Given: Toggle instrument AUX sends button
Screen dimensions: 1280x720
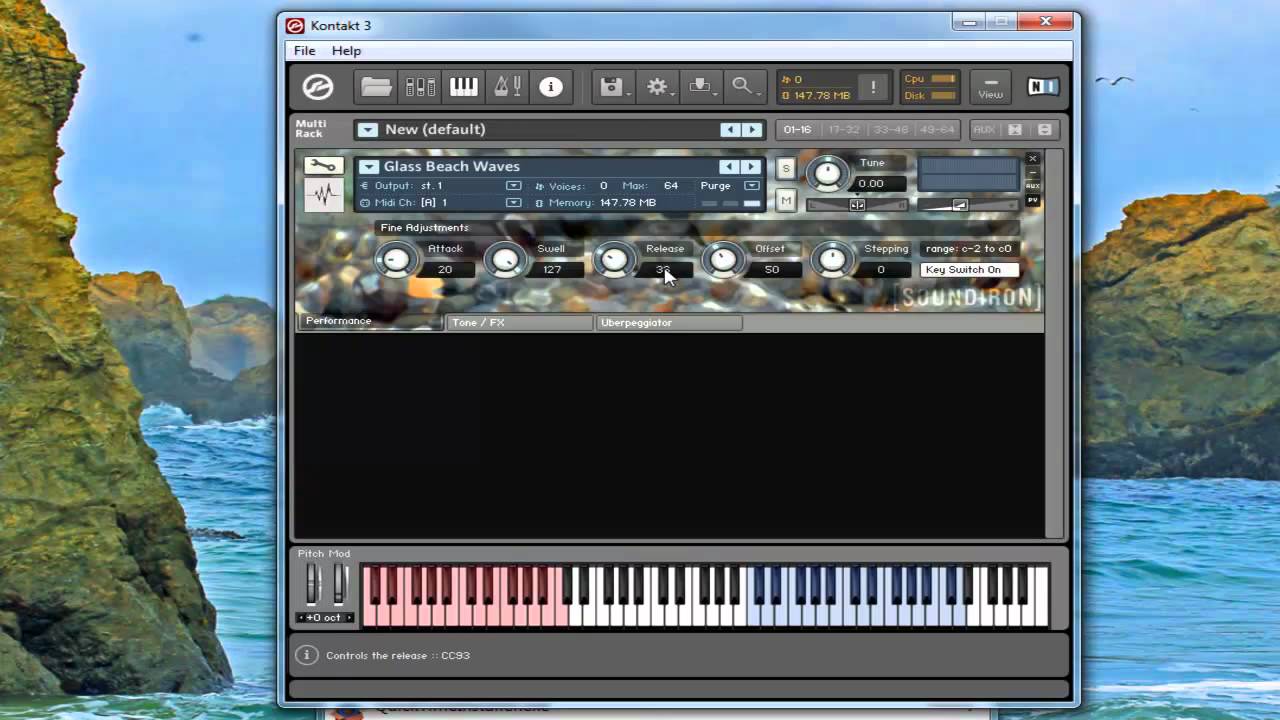Looking at the screenshot, I should 1033,186.
